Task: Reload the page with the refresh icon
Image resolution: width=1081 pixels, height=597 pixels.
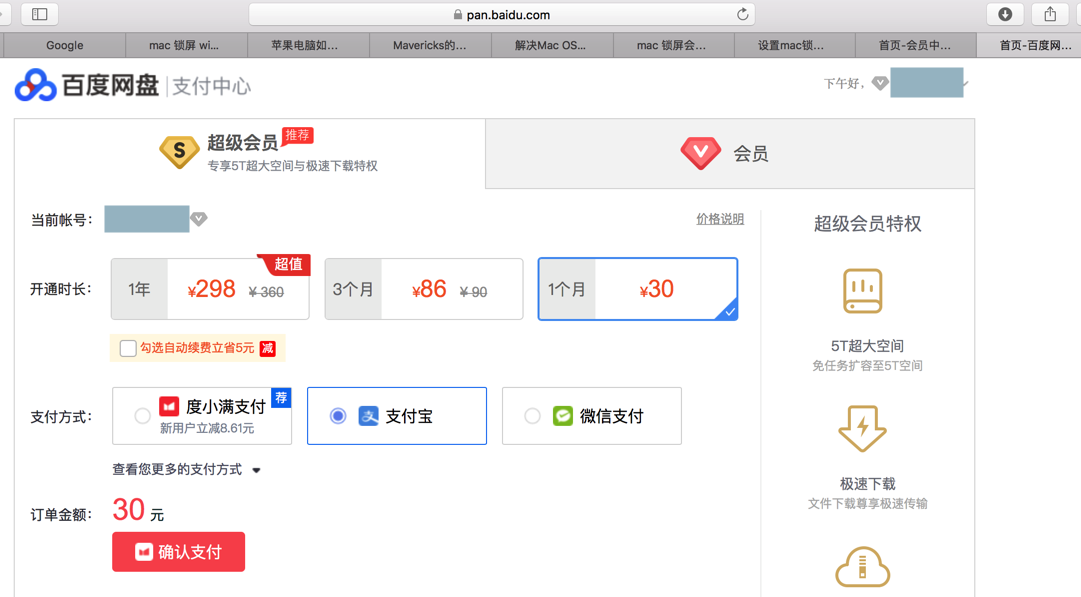Action: tap(742, 14)
